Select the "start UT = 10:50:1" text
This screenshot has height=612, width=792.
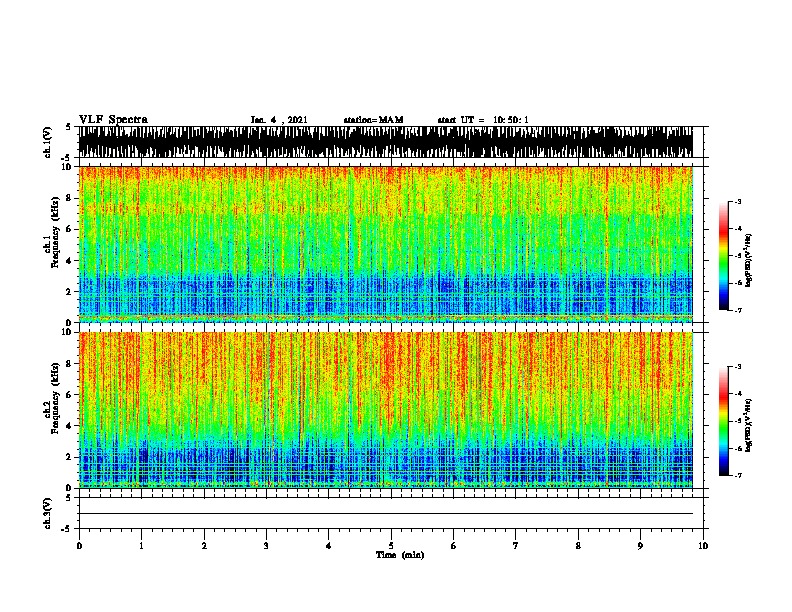(483, 120)
